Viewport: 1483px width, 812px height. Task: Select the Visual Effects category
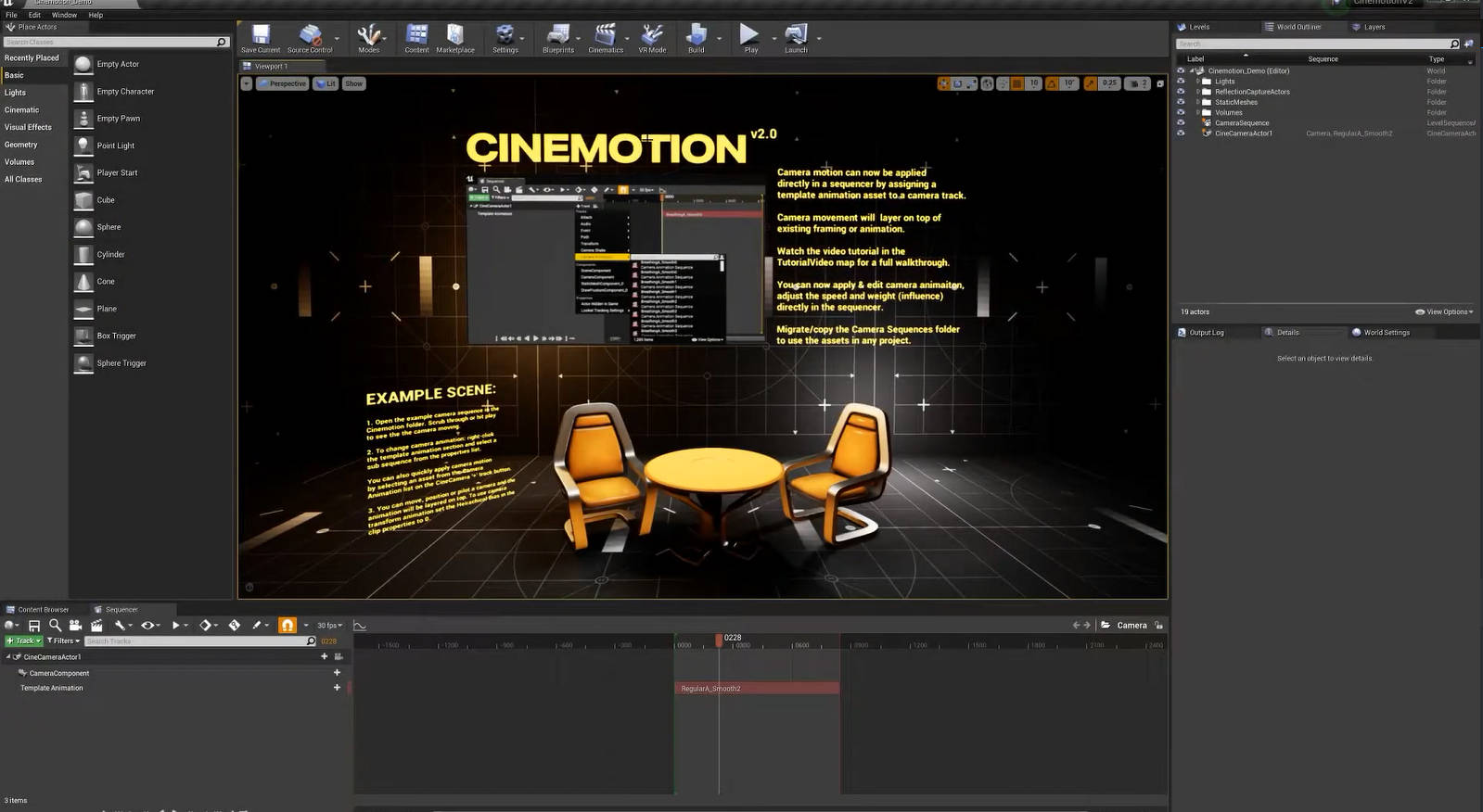click(x=28, y=127)
